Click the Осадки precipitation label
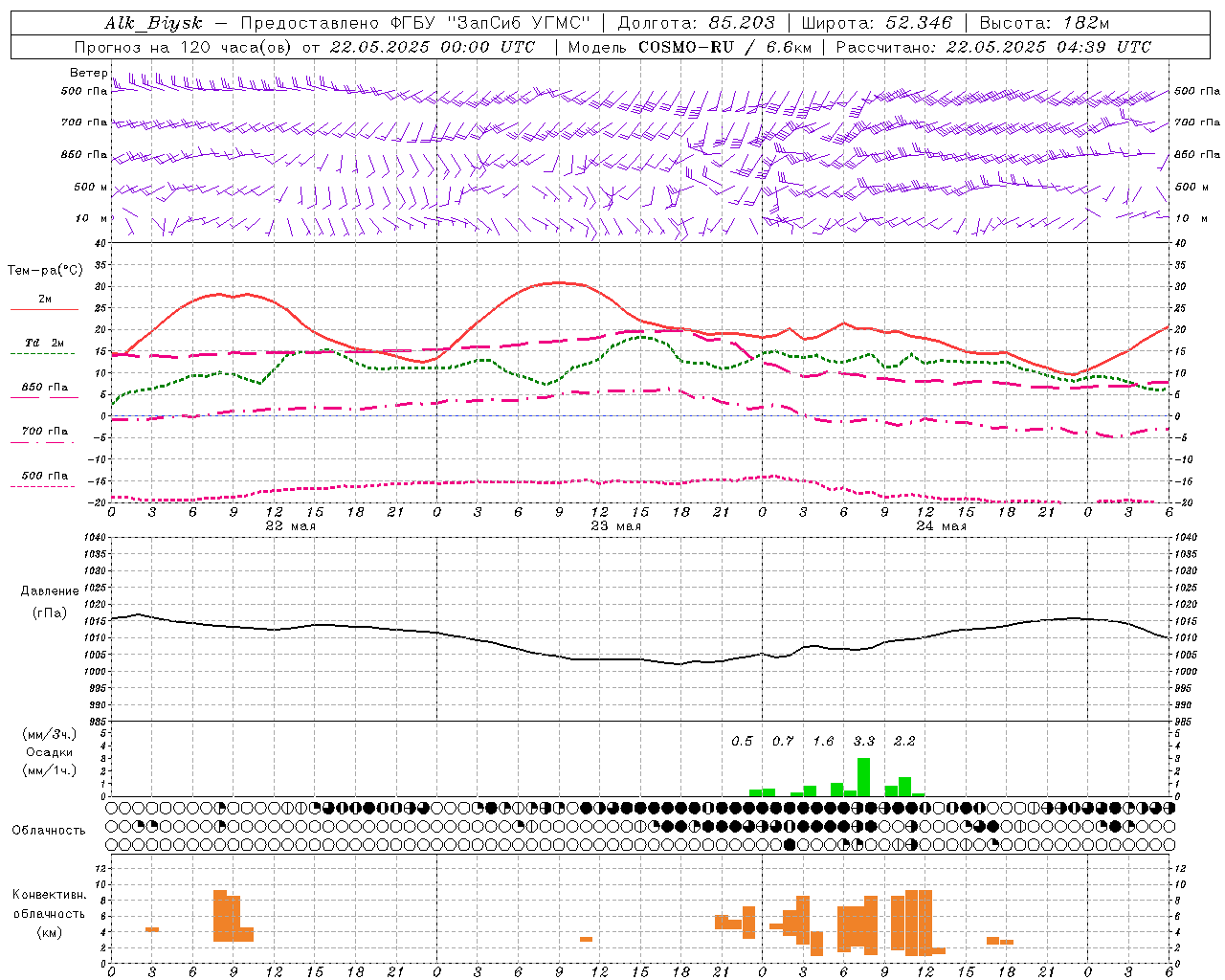 pos(49,752)
